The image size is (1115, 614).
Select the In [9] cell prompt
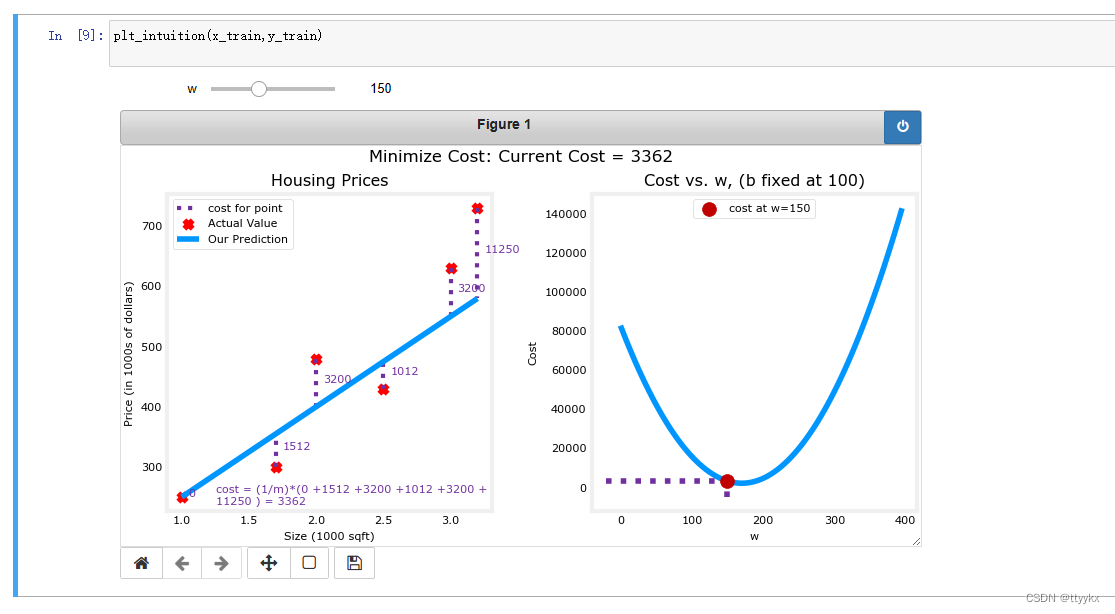tap(76, 36)
